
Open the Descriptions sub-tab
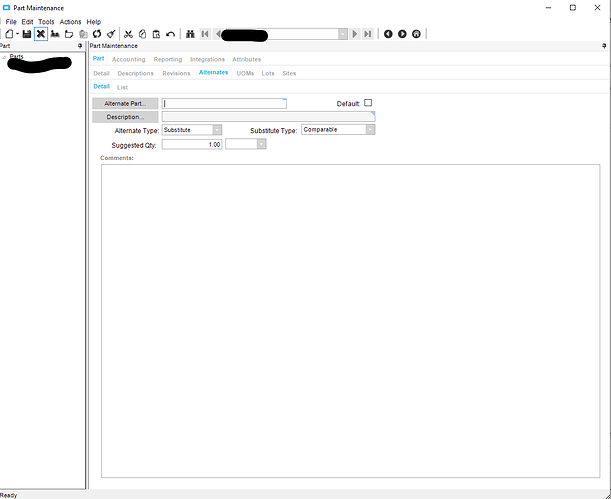[136, 74]
